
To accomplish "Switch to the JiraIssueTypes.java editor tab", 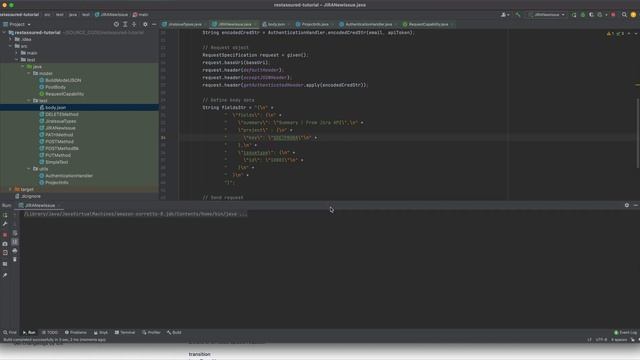I will click(x=182, y=24).
